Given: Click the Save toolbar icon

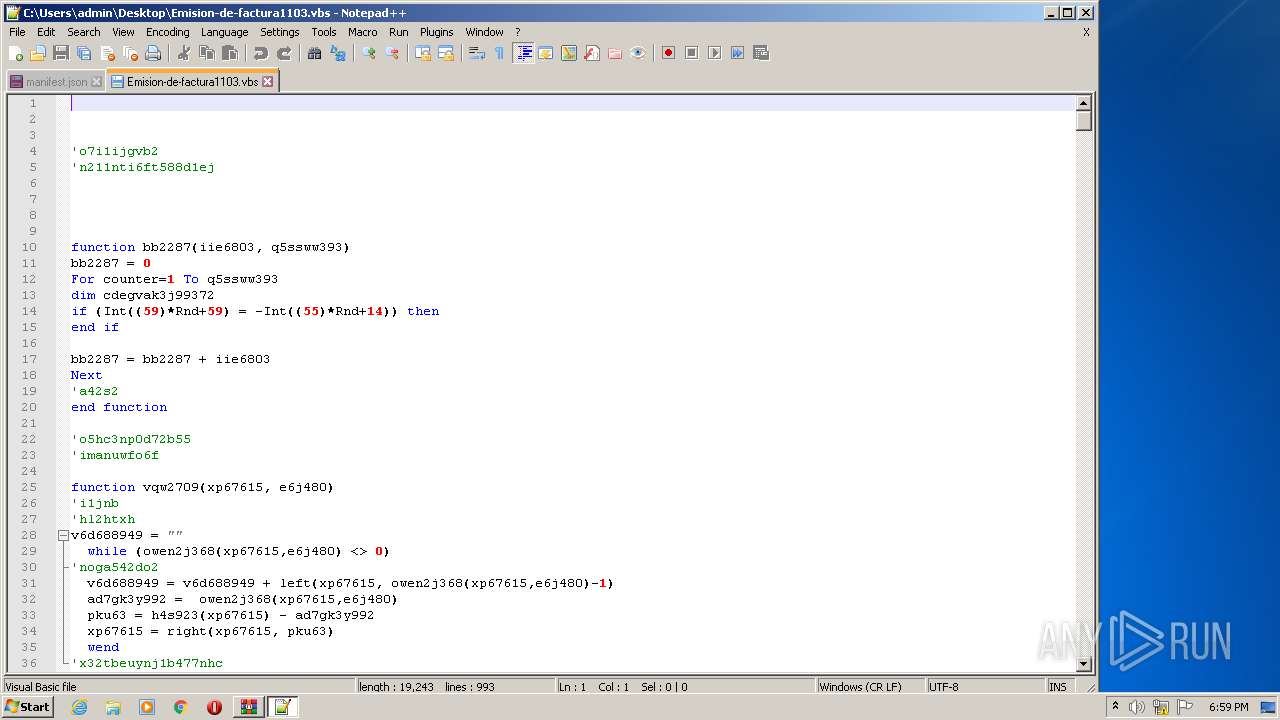Looking at the screenshot, I should coord(61,53).
